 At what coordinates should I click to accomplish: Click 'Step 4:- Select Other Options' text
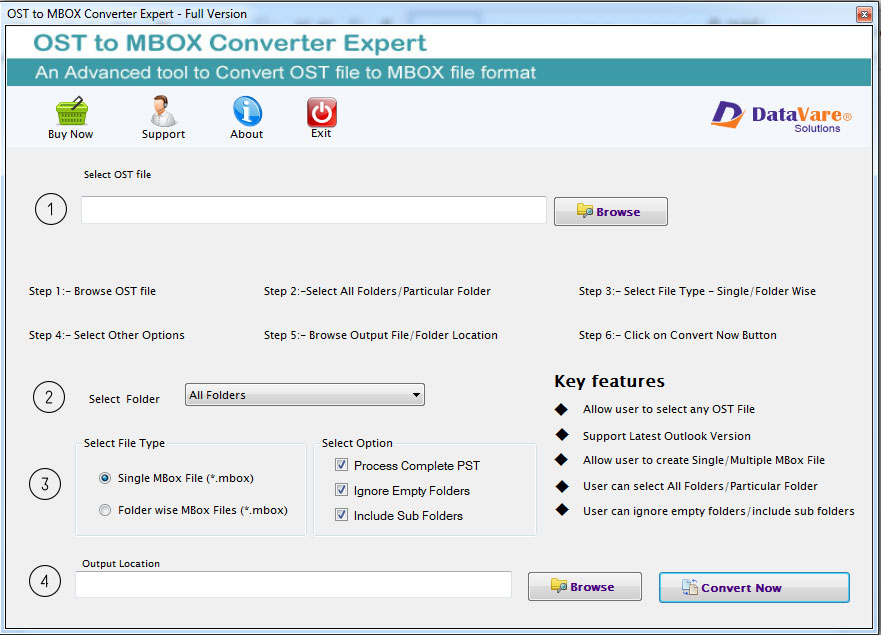pyautogui.click(x=107, y=335)
